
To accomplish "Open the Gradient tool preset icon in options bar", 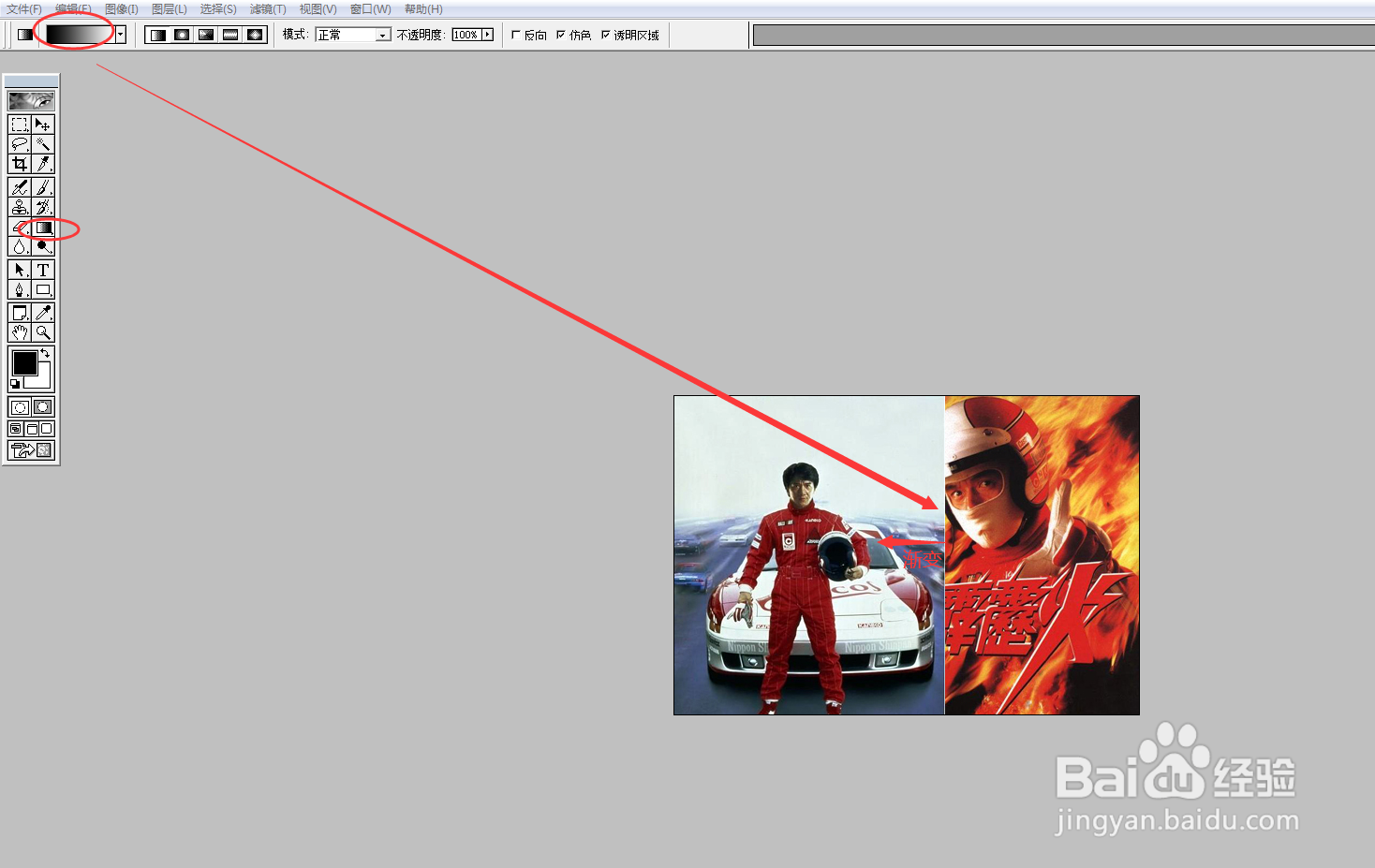I will (25, 35).
